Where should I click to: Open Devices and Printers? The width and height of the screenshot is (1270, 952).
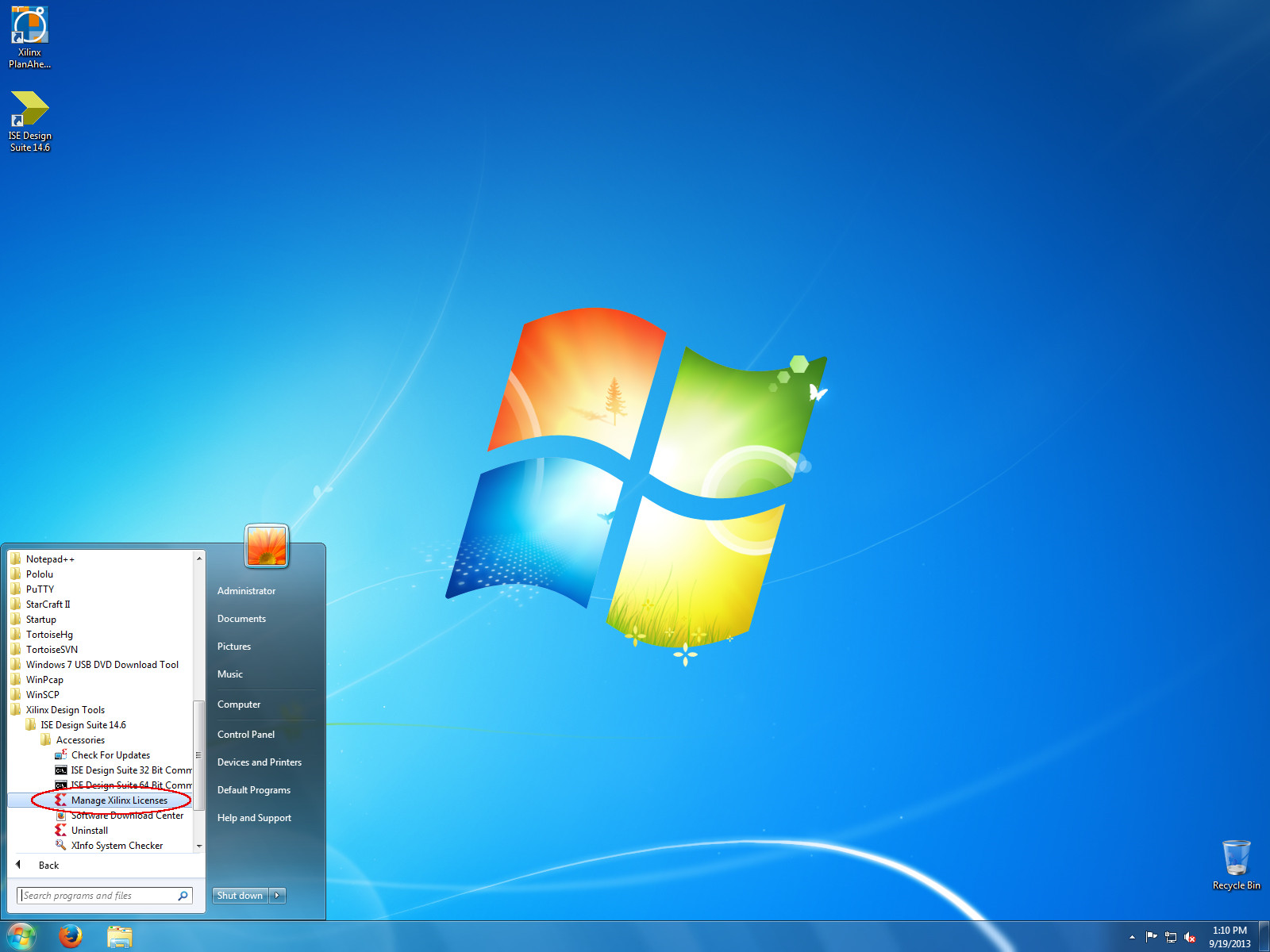(259, 762)
